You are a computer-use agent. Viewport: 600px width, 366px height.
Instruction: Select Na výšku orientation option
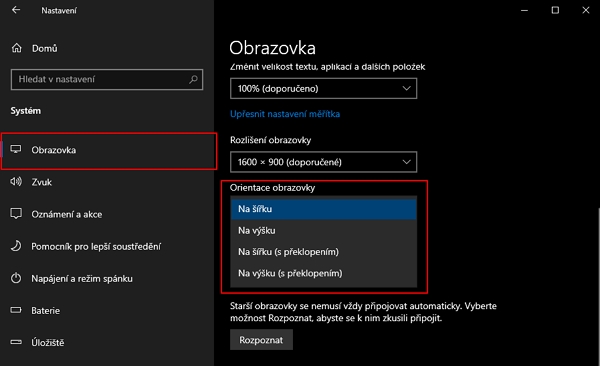click(x=323, y=230)
